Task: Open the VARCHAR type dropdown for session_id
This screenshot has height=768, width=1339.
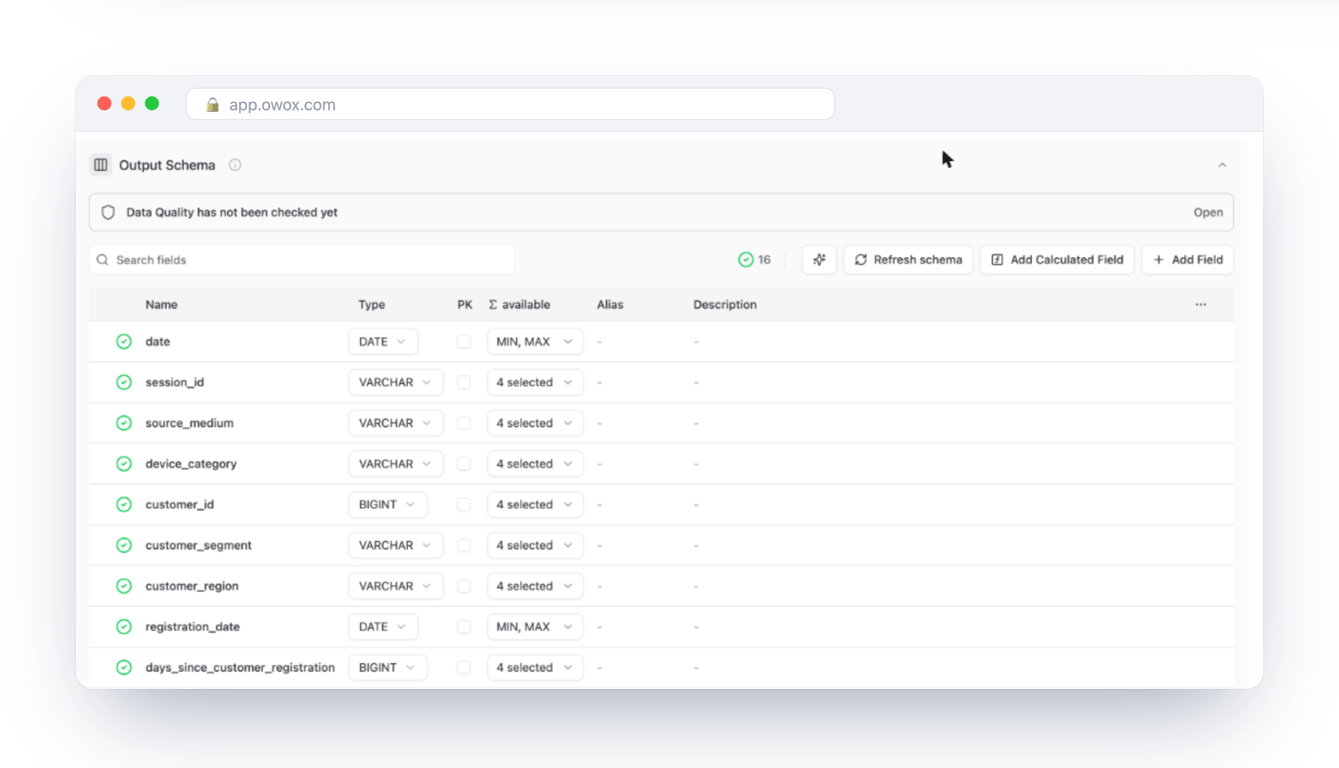Action: pos(396,383)
